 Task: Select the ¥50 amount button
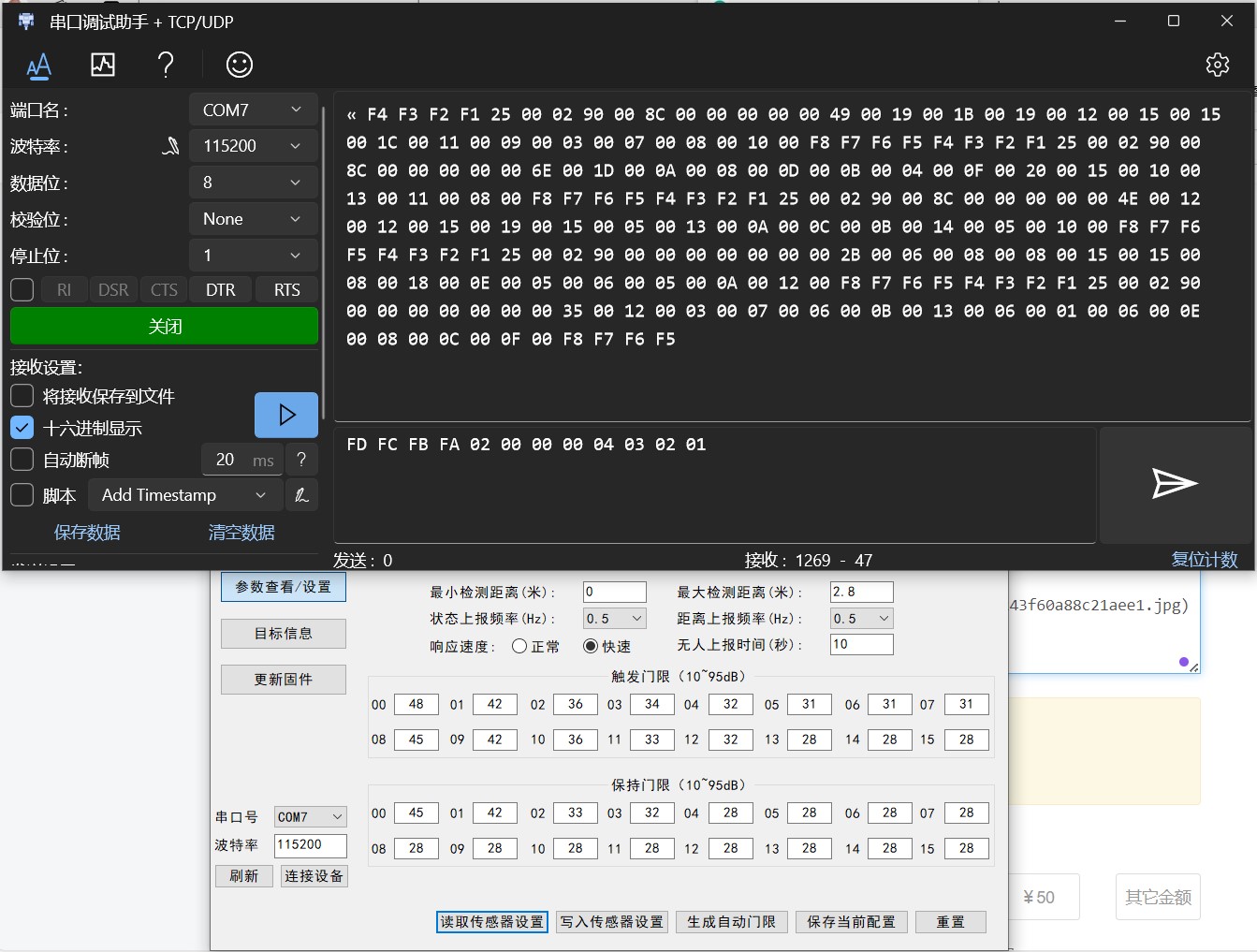pyautogui.click(x=1044, y=898)
